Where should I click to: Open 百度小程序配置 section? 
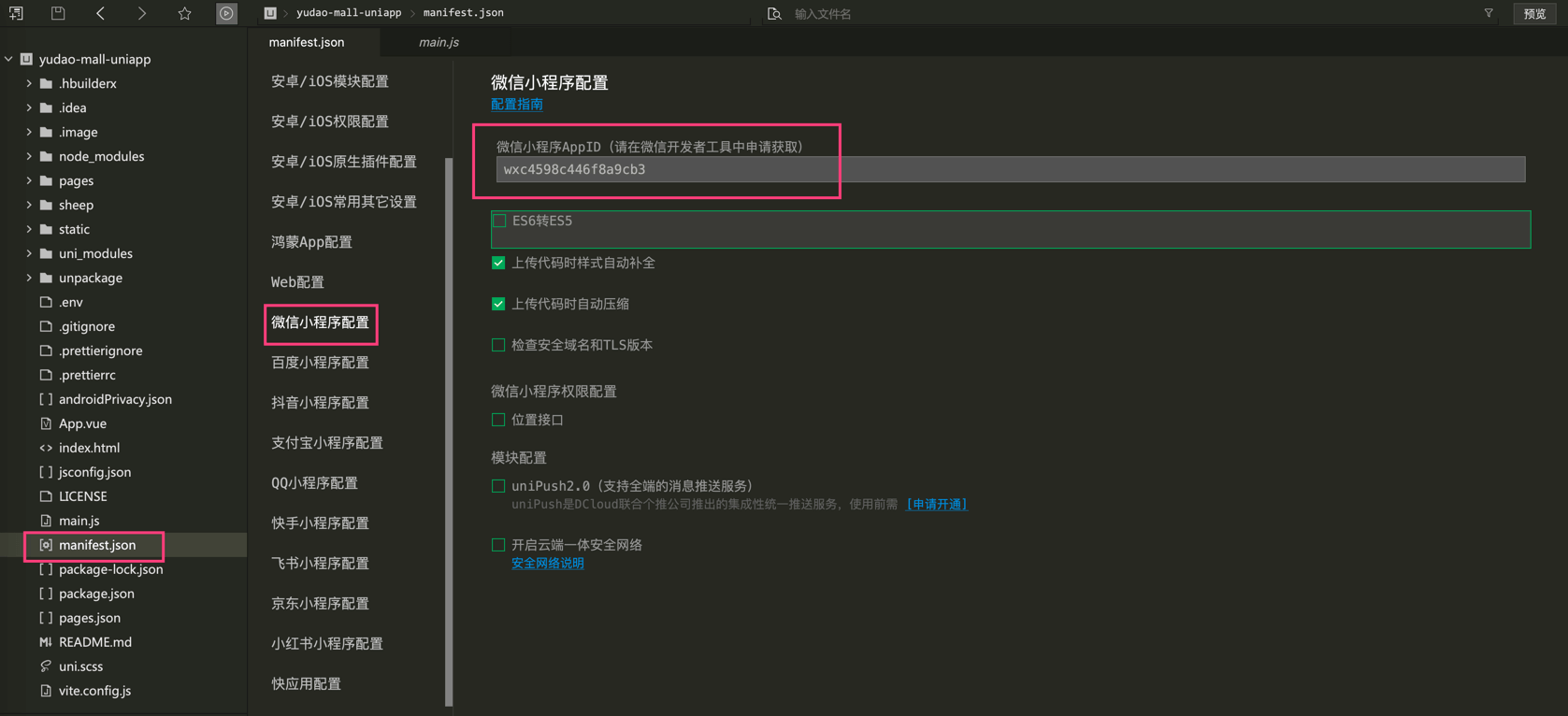(x=320, y=363)
